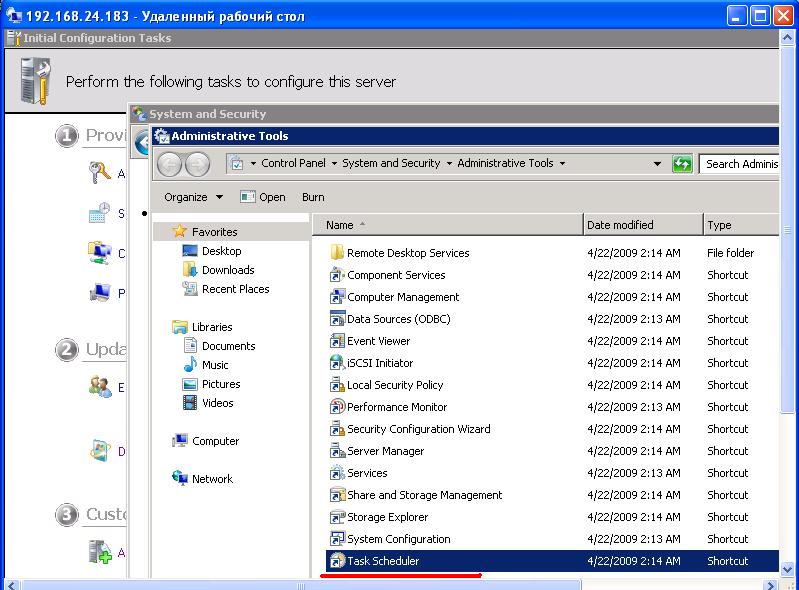Click the remote desktop vertical scroll down arrow
Image resolution: width=799 pixels, height=590 pixels.
tap(787, 569)
